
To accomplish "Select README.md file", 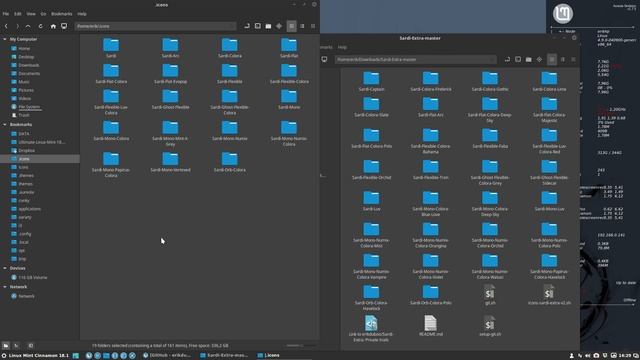I will (x=431, y=326).
